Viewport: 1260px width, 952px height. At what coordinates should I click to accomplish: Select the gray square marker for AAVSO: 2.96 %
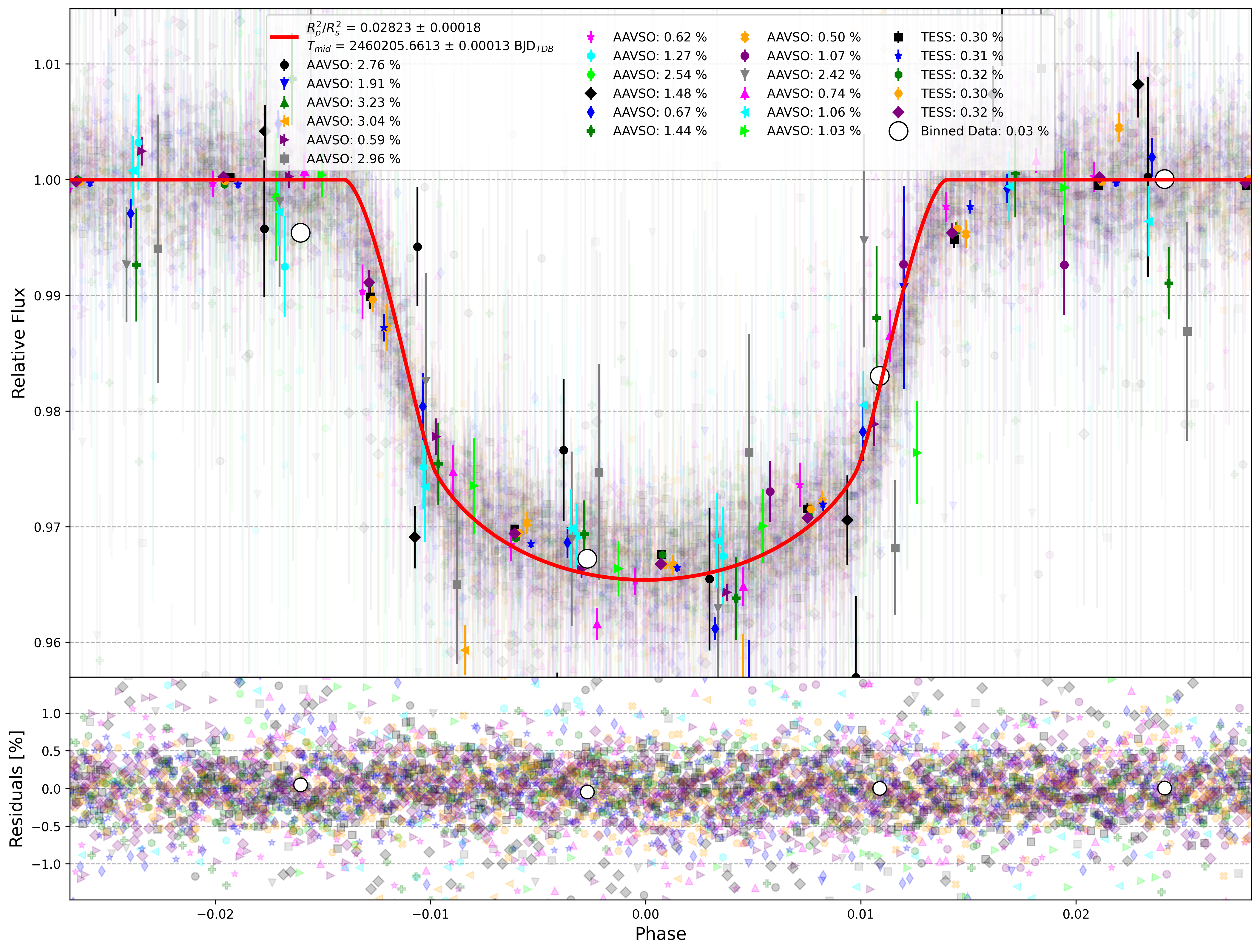284,159
